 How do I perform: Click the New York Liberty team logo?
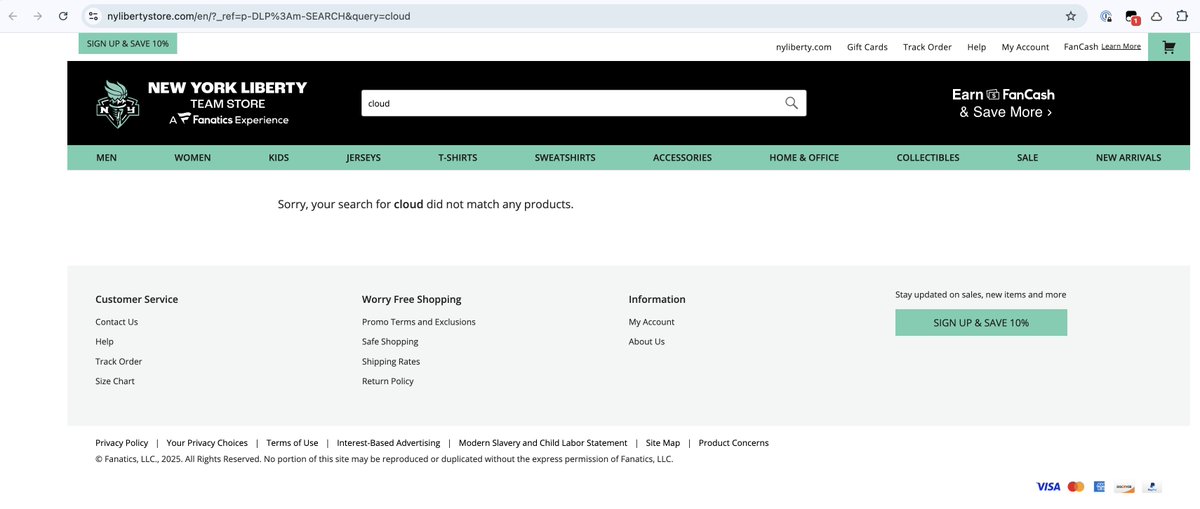tap(117, 104)
